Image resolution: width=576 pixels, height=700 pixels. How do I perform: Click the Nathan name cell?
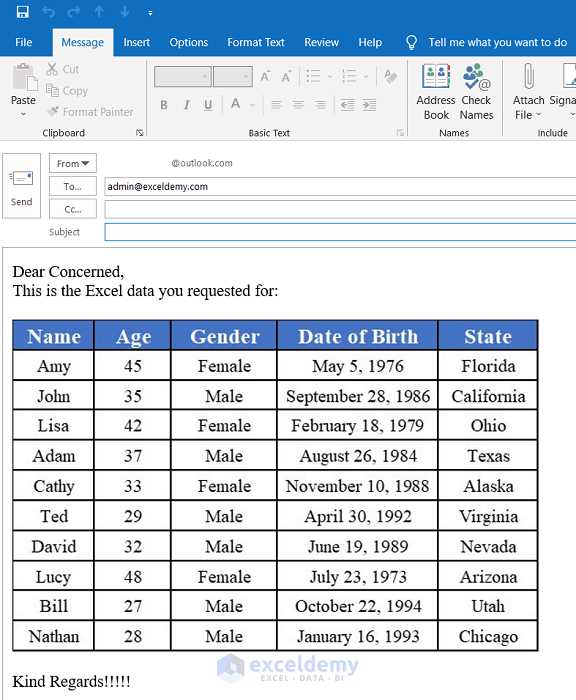click(x=54, y=636)
